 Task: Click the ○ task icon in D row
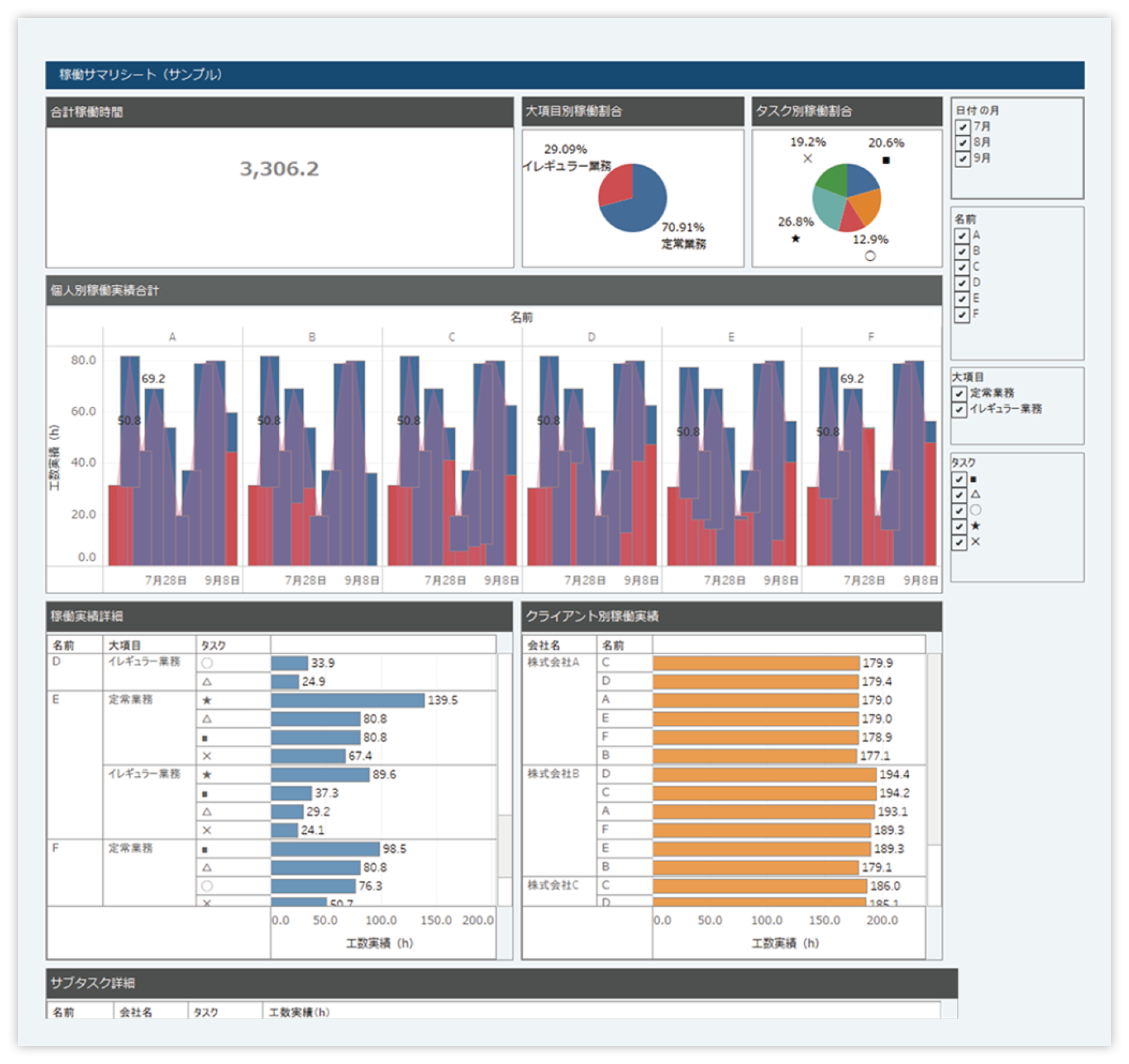[207, 664]
